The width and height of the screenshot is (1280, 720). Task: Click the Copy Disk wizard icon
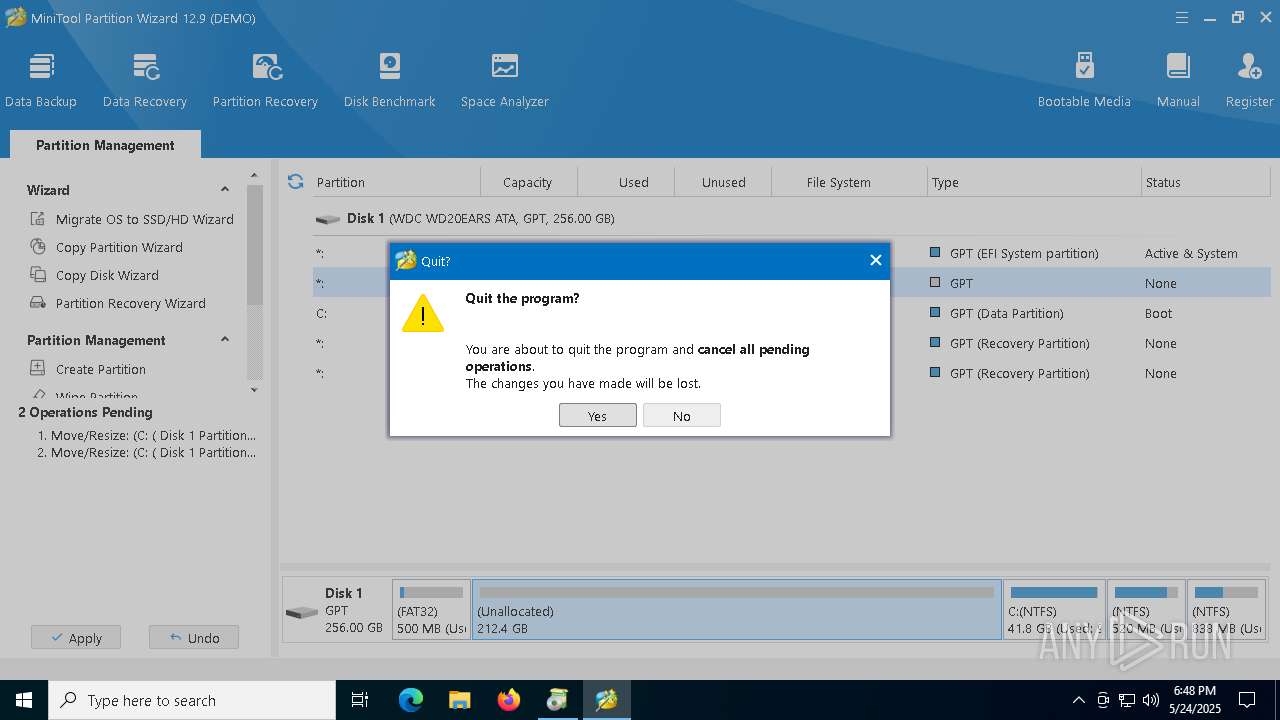(38, 275)
